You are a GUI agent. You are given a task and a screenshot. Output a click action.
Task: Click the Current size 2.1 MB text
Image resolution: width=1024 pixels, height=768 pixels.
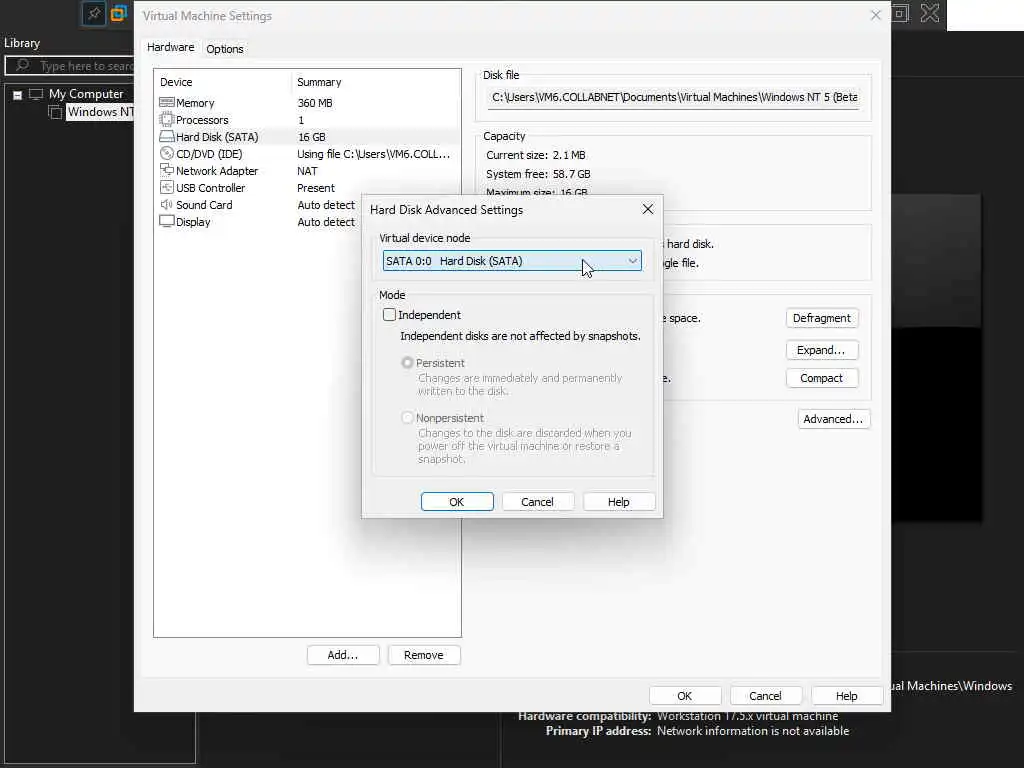(536, 155)
